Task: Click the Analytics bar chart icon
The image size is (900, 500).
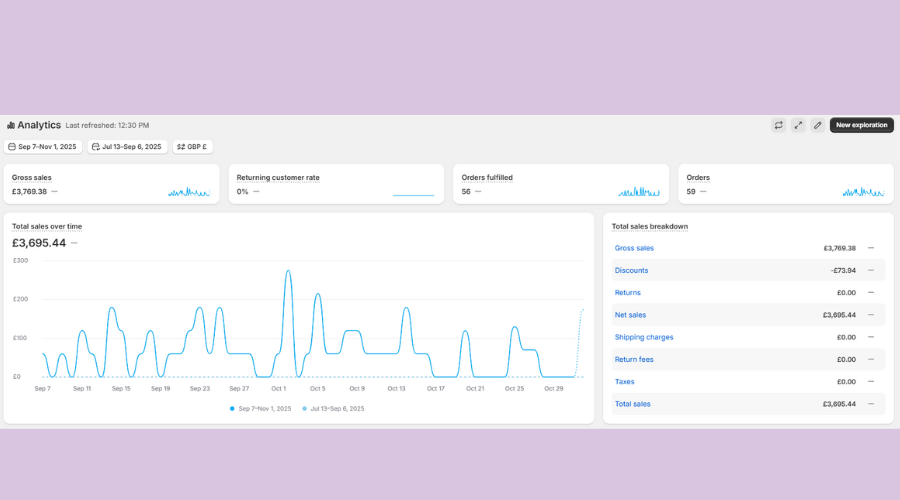Action: [10, 126]
